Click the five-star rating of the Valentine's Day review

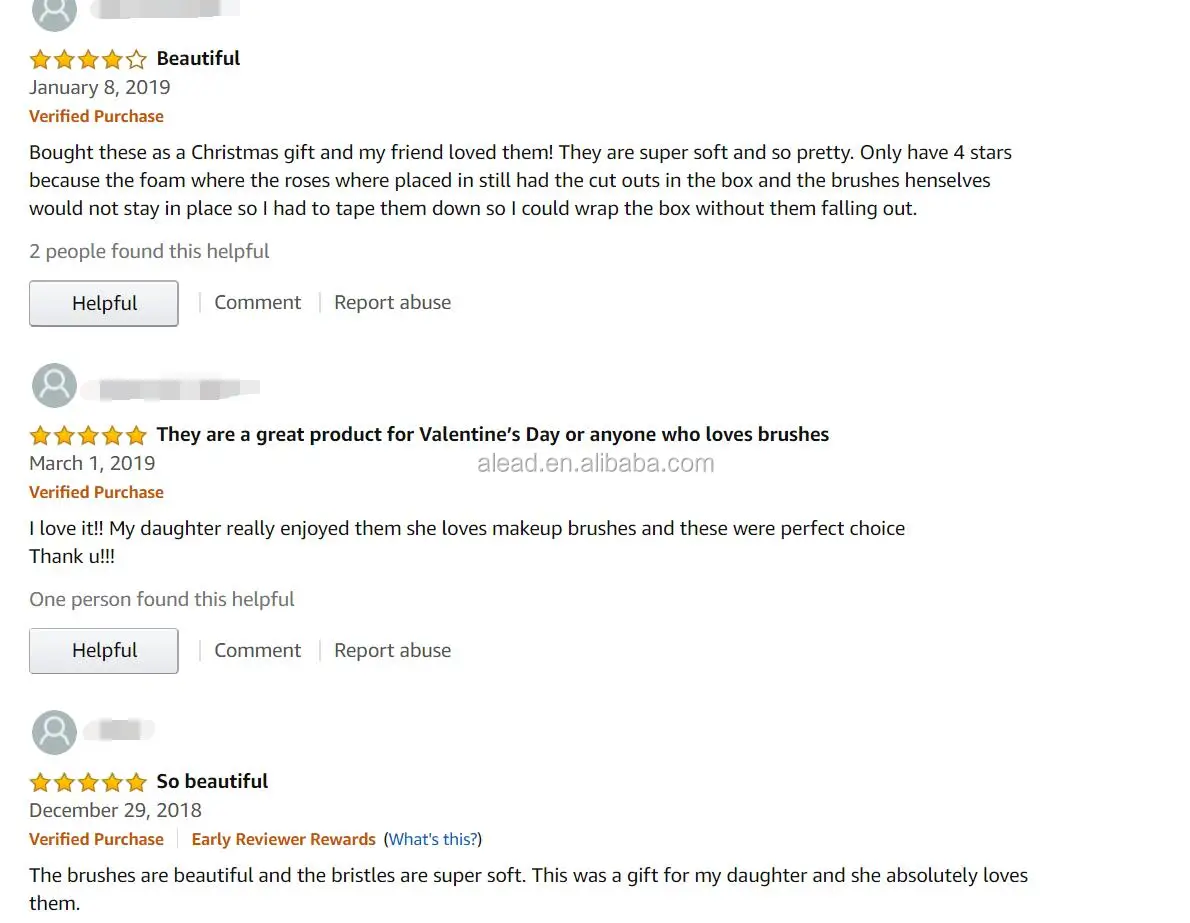click(88, 435)
